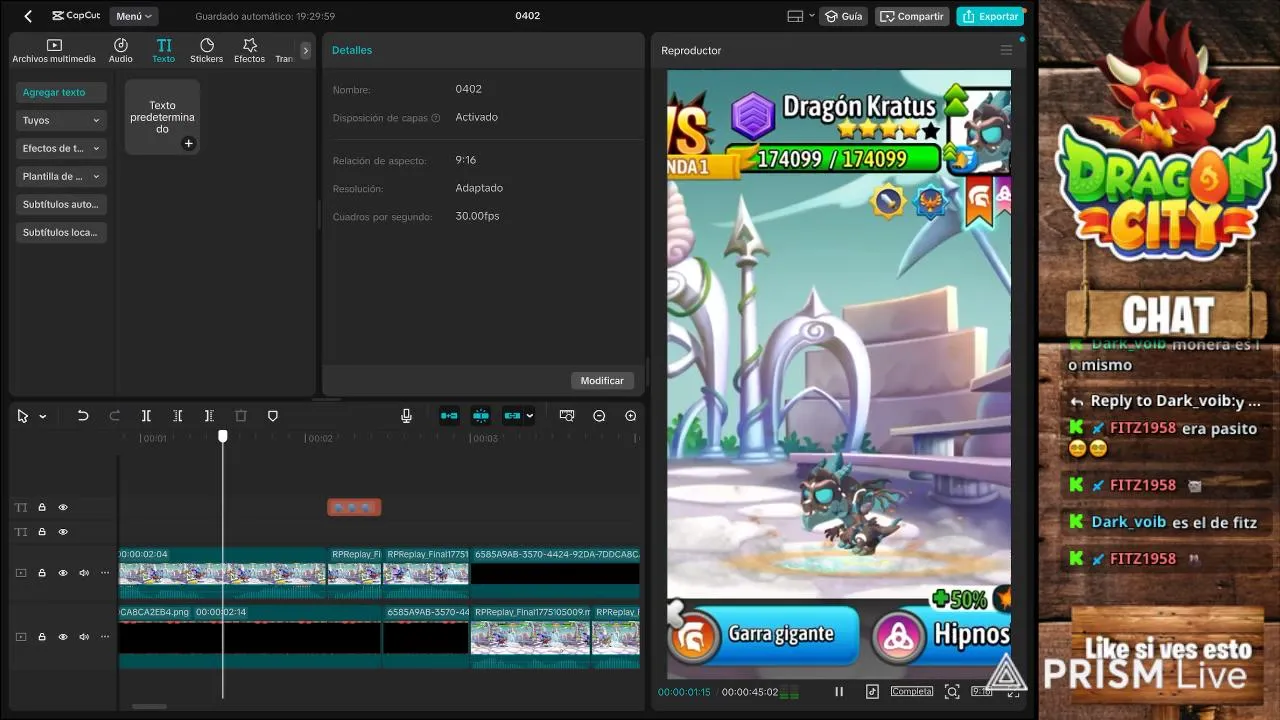Image resolution: width=1280 pixels, height=720 pixels.
Task: Click the trash delete icon
Action: coord(241,416)
